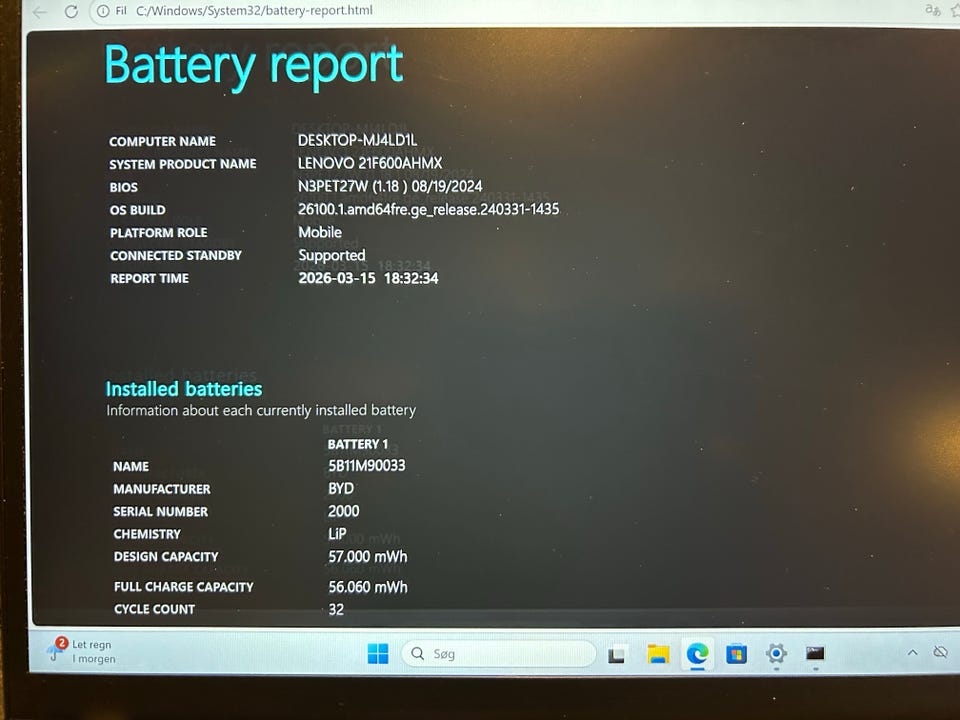Screen dimensions: 960x720
Task: Open the weather widget Let regn
Action: tap(81, 651)
